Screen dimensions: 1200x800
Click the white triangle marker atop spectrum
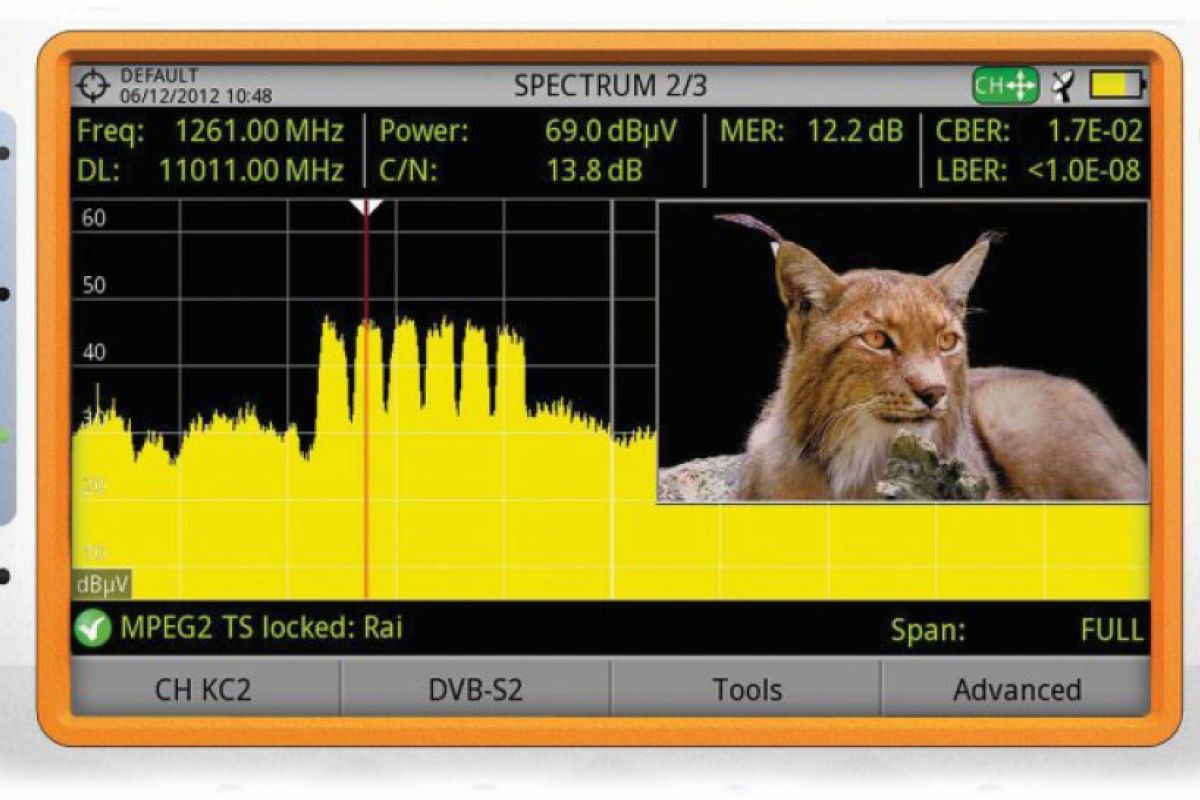pyautogui.click(x=366, y=207)
